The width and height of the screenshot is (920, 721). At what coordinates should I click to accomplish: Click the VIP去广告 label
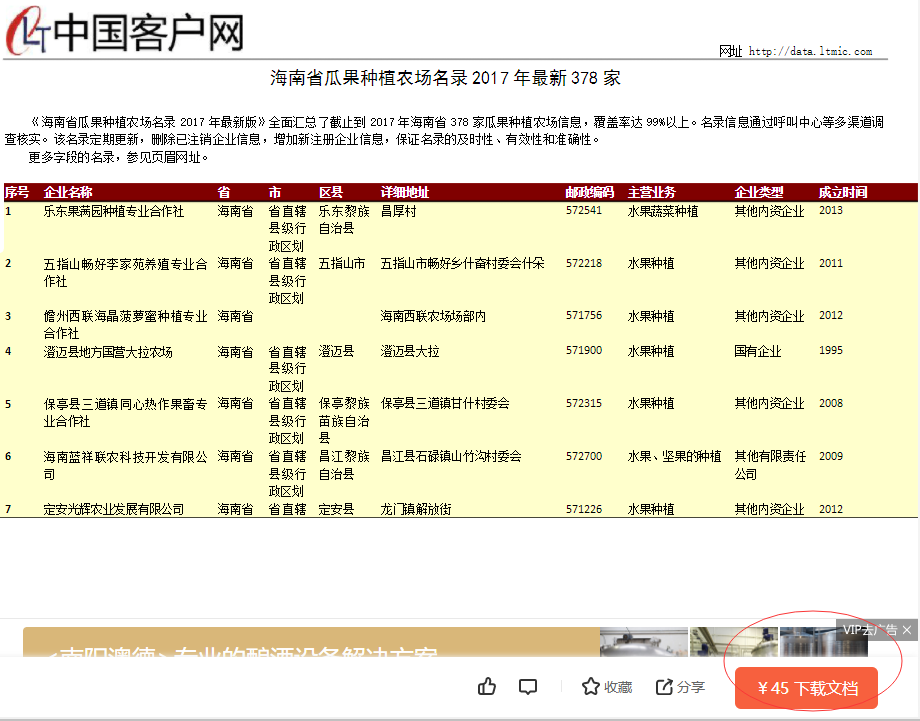click(870, 630)
